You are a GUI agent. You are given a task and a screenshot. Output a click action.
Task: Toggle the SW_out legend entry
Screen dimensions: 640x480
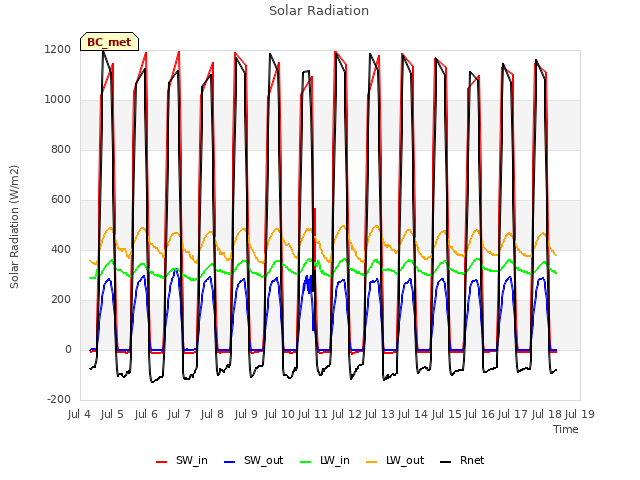point(253,461)
